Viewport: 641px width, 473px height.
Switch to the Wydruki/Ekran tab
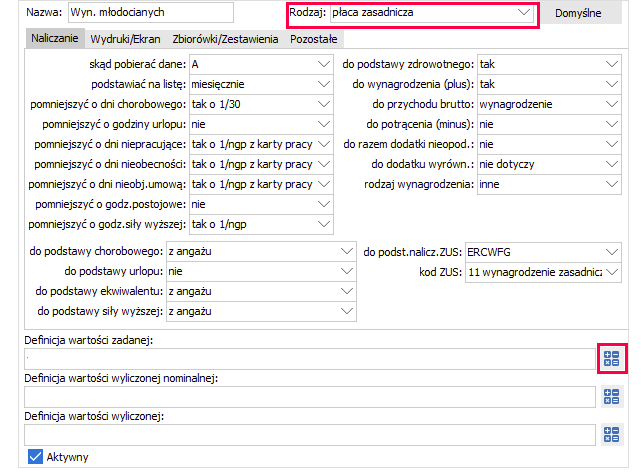125,39
